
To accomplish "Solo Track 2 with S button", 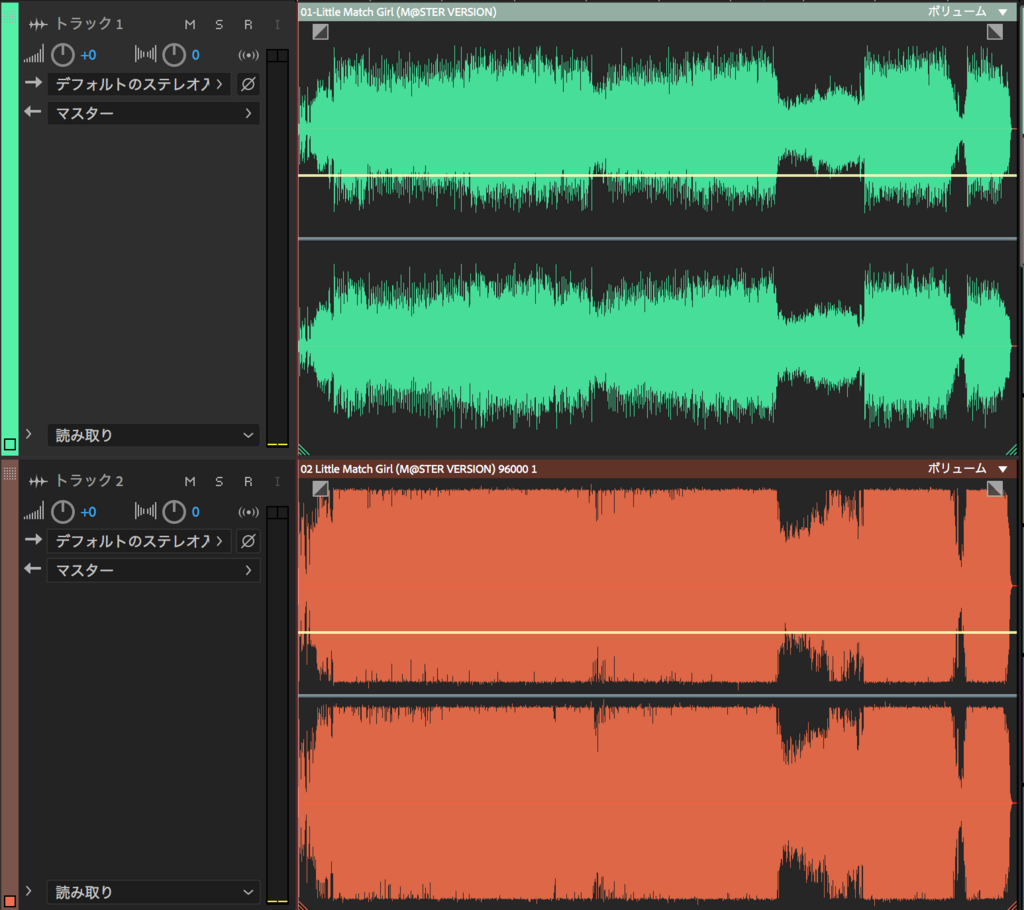I will 219,481.
